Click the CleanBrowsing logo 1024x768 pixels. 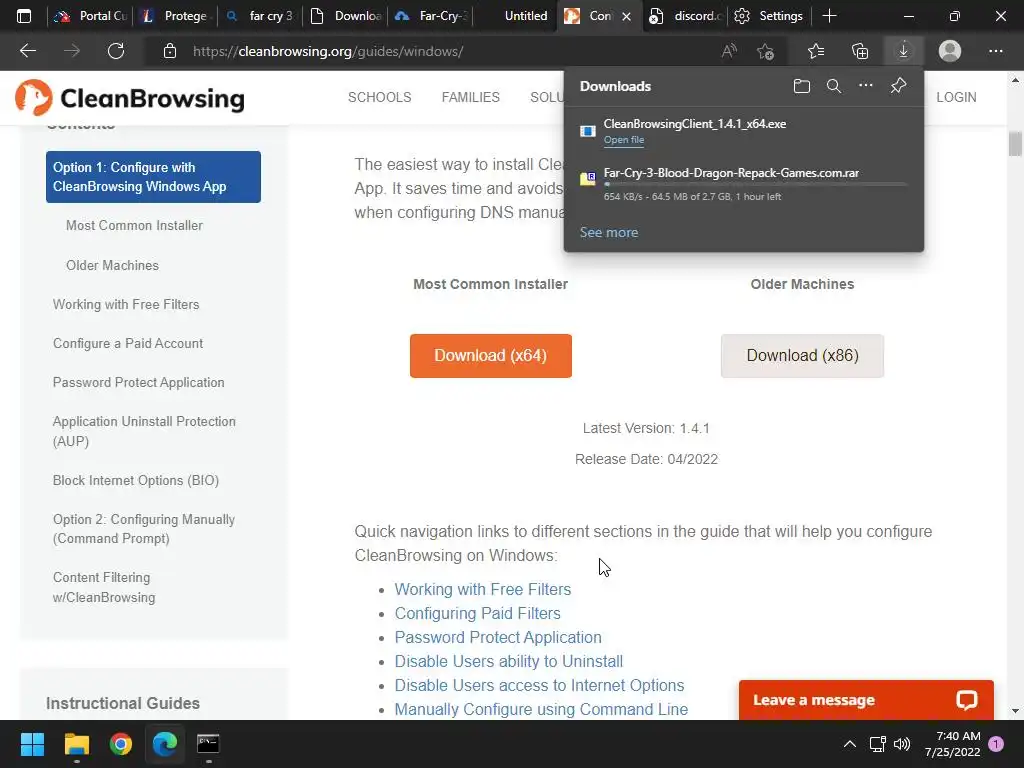tap(129, 98)
